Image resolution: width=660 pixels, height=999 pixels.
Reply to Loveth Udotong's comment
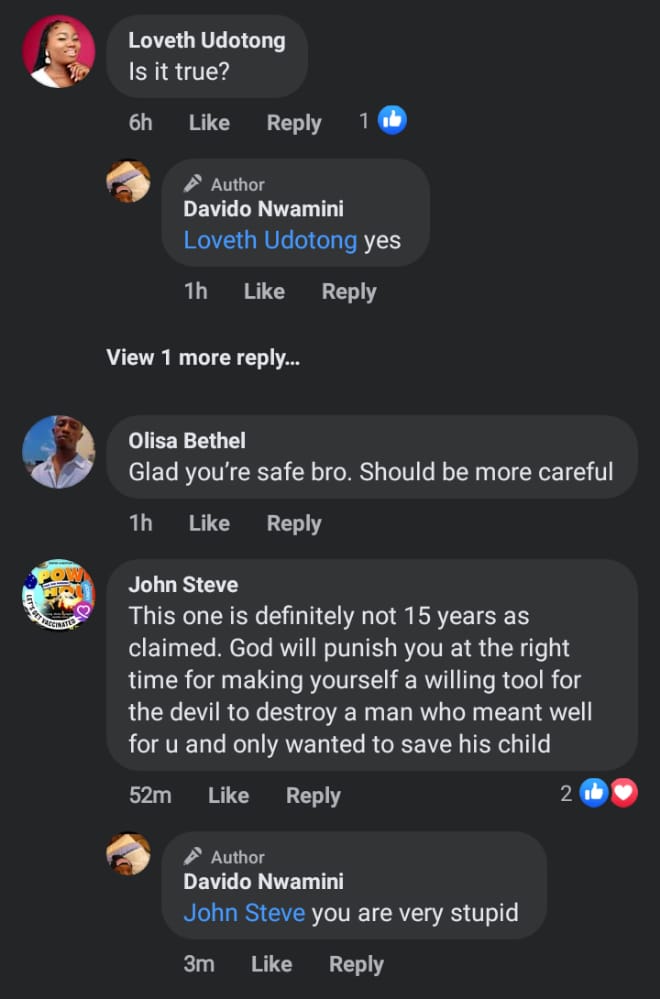(x=294, y=123)
